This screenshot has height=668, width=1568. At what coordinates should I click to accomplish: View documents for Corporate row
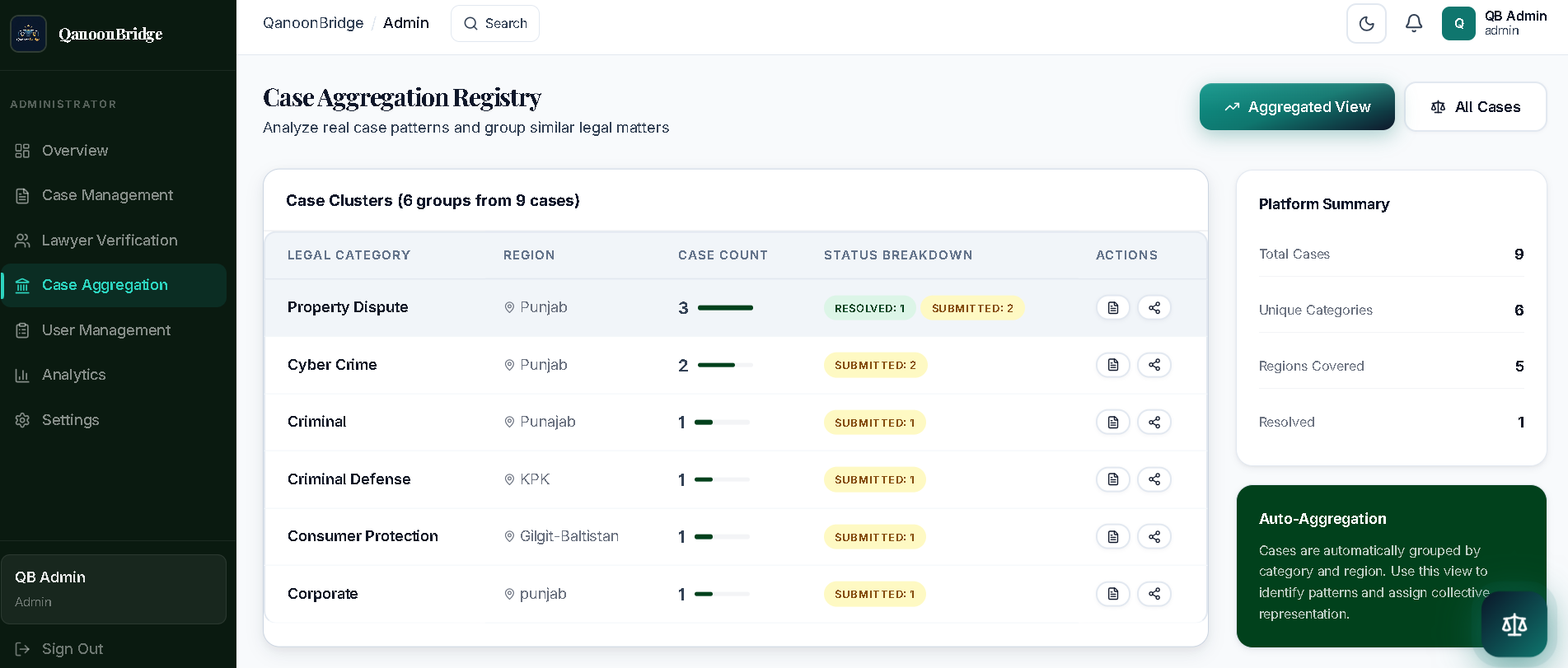pos(1113,594)
